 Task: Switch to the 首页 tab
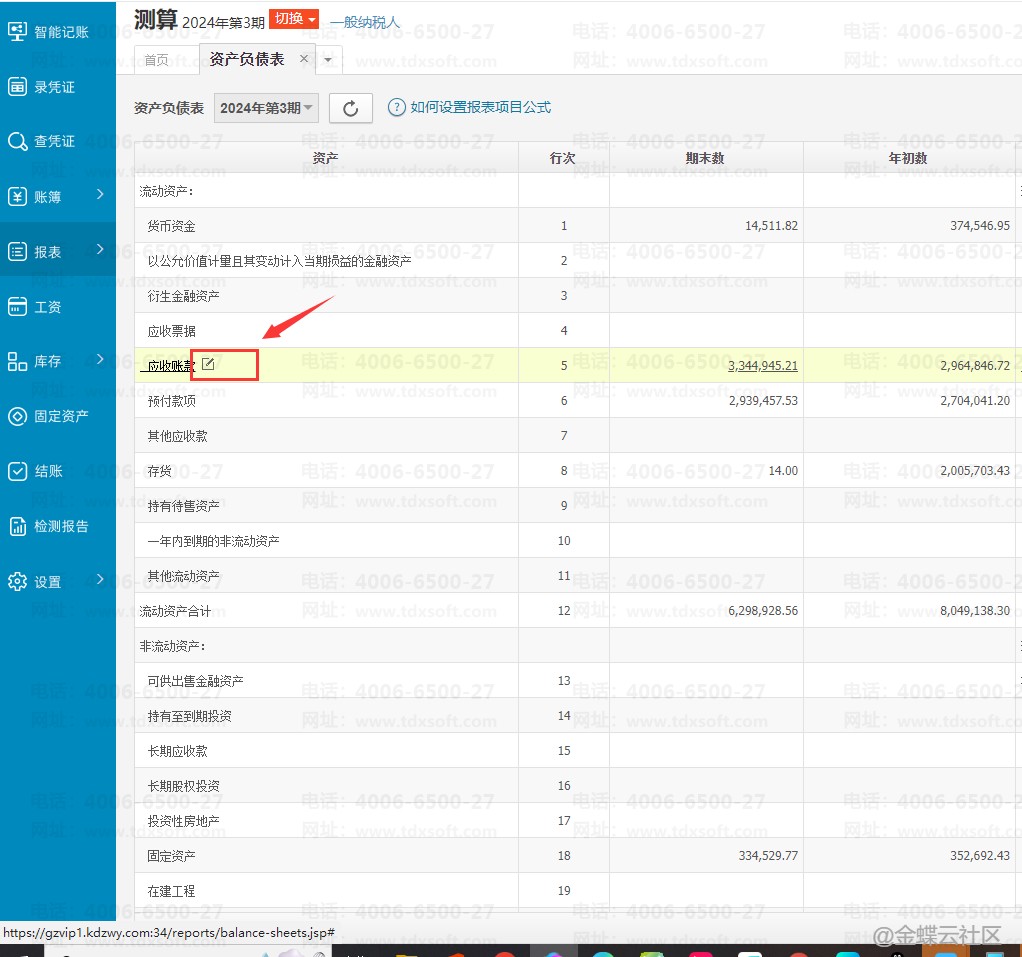tap(157, 60)
